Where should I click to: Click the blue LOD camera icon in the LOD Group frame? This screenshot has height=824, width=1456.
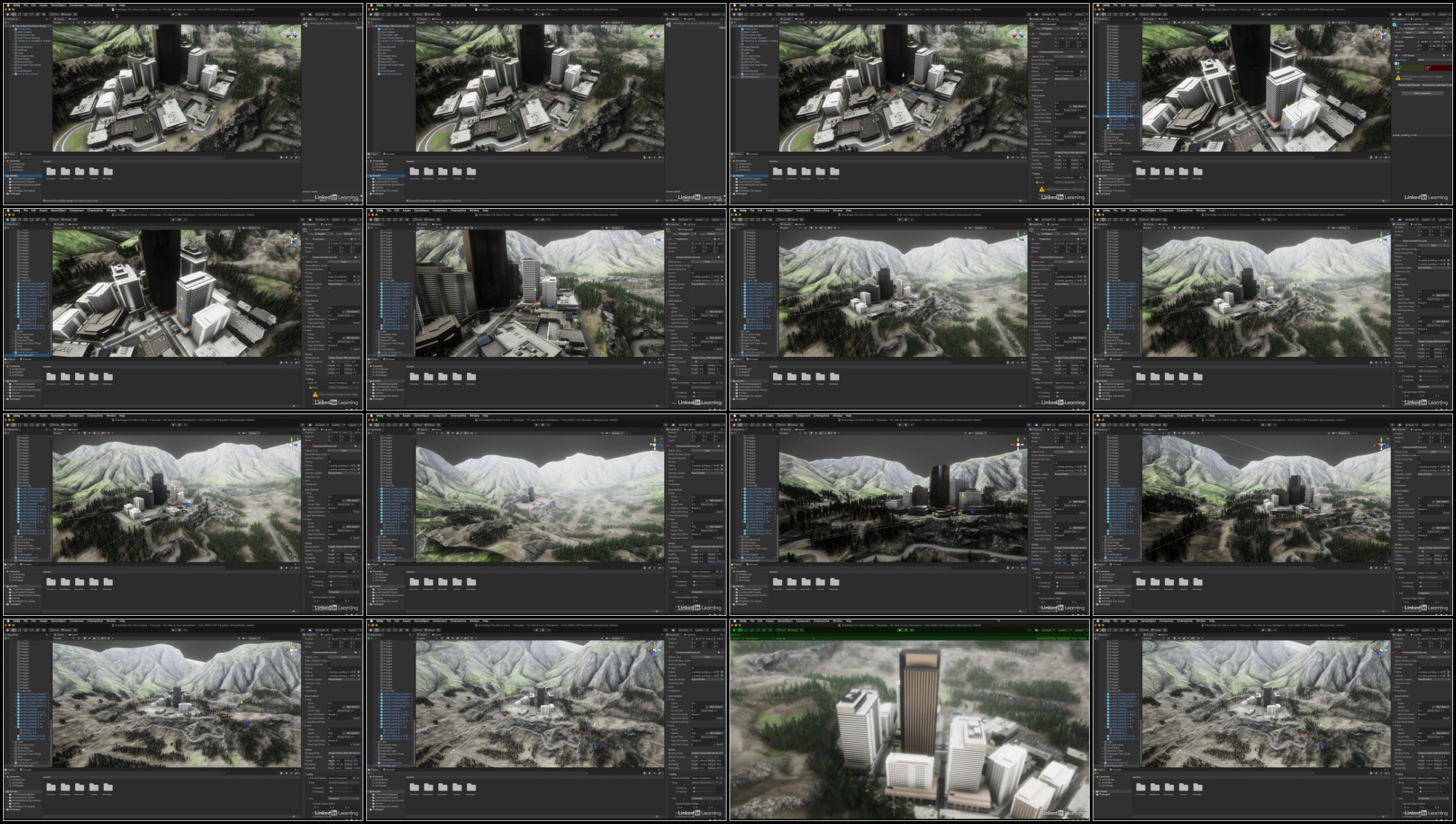coord(1397,64)
